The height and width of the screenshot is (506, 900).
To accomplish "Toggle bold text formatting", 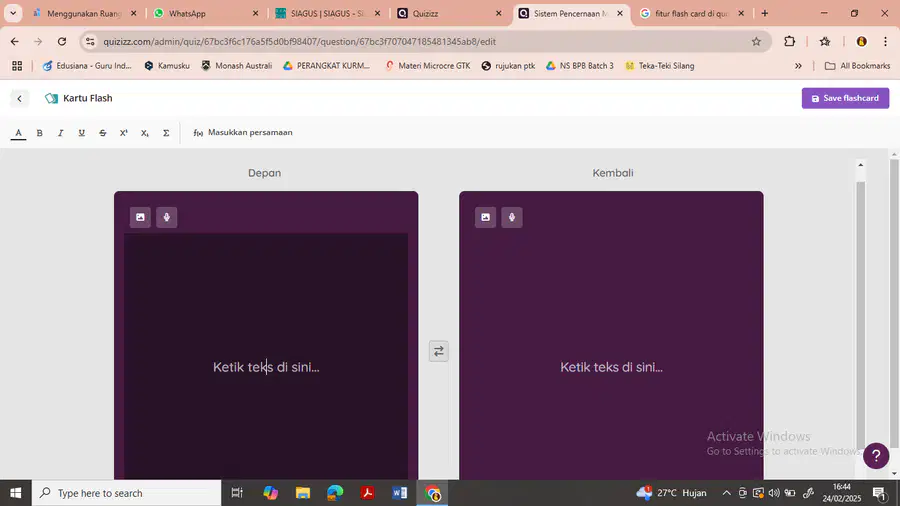I will tap(40, 133).
